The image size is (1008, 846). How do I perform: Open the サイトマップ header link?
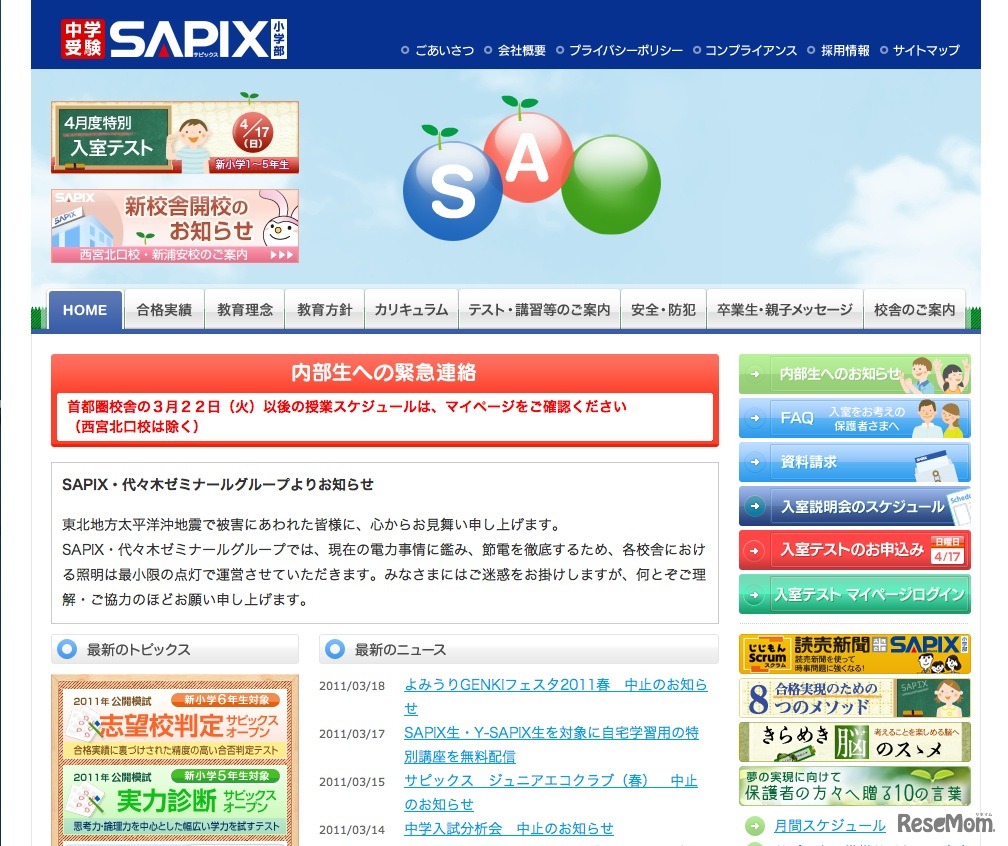(x=926, y=50)
